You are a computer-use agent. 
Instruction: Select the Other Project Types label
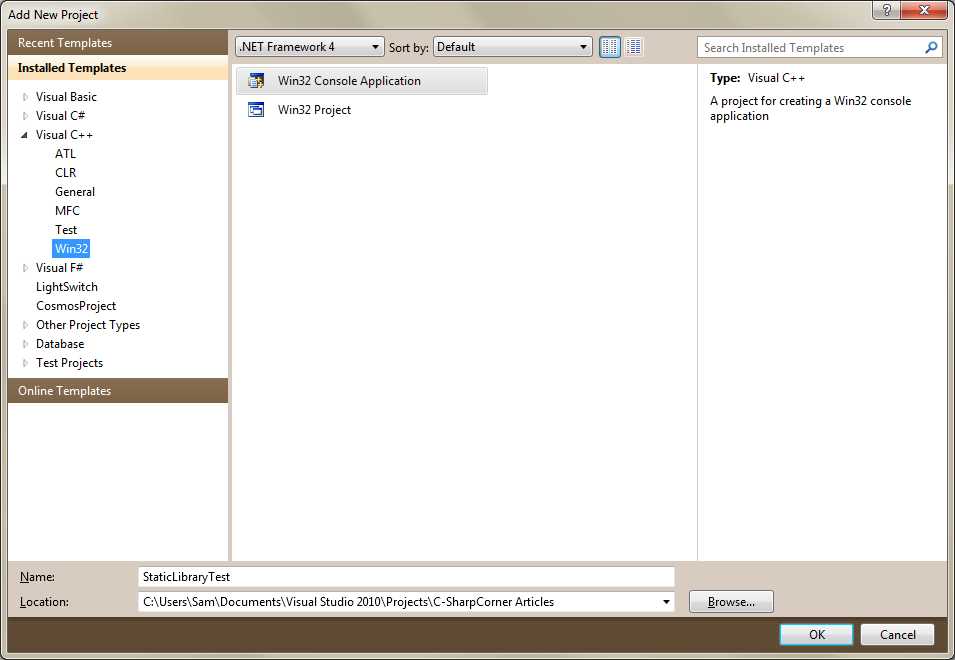[88, 325]
